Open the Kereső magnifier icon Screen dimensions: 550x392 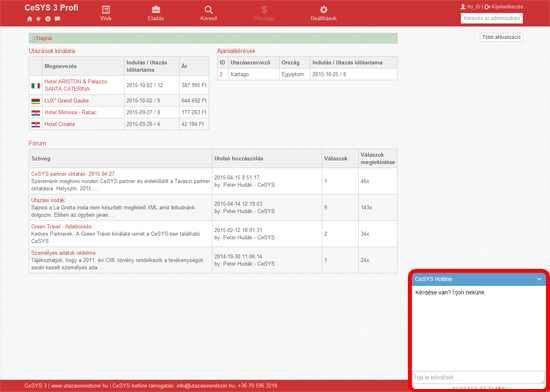pos(209,9)
